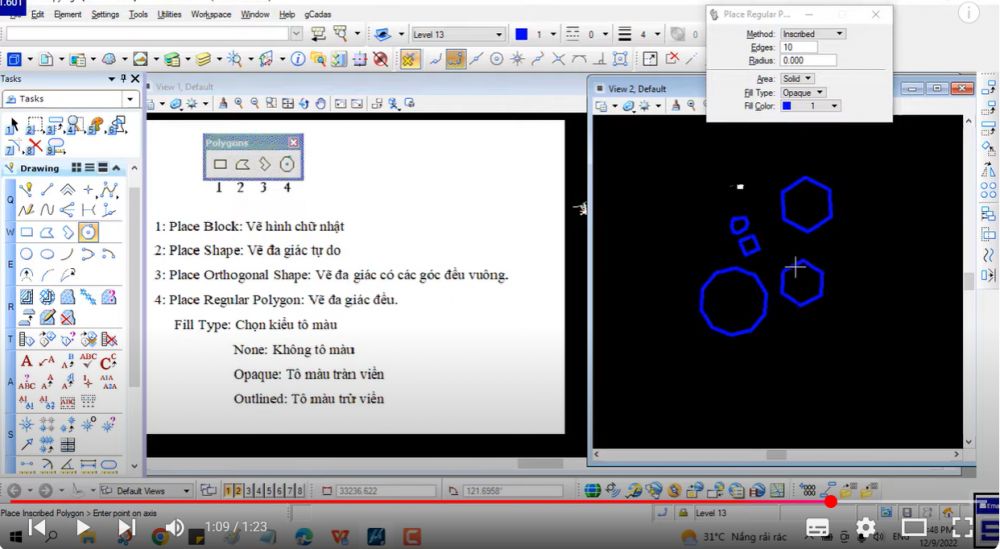The image size is (1000, 549).
Task: Open the active line weight dropdown showing 4
Action: (x=657, y=34)
